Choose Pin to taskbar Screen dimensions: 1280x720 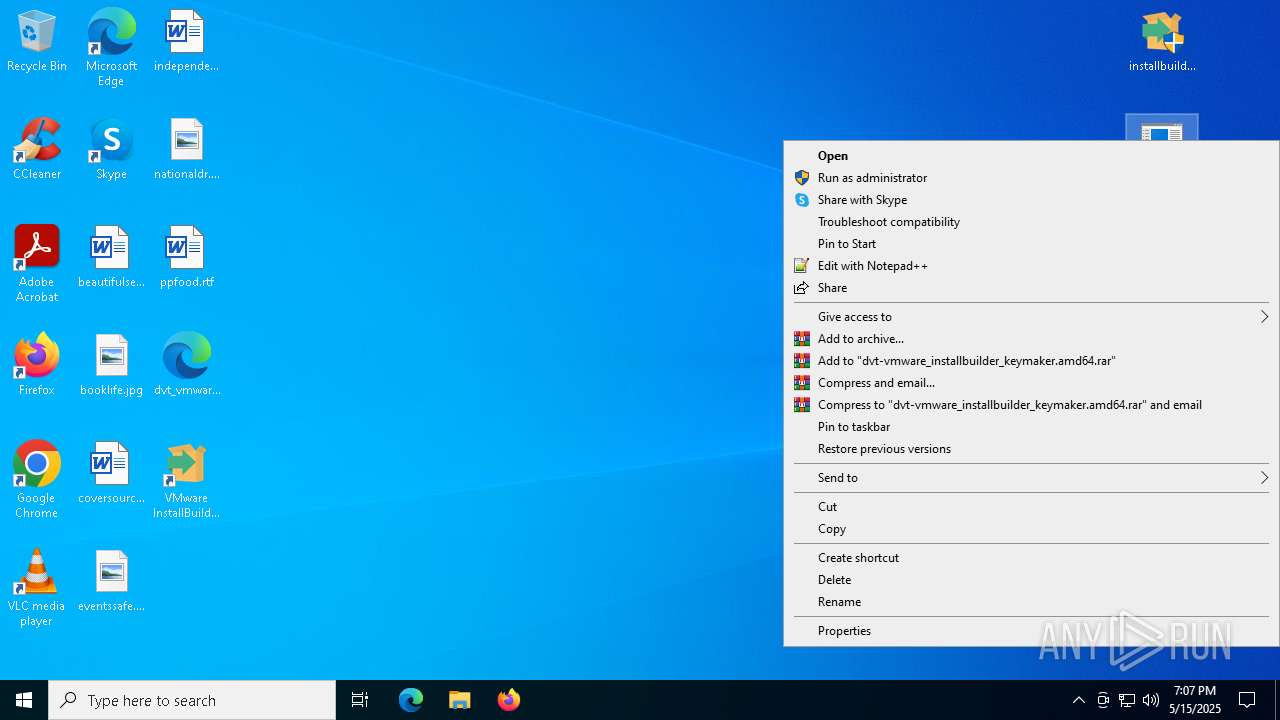(1031, 427)
